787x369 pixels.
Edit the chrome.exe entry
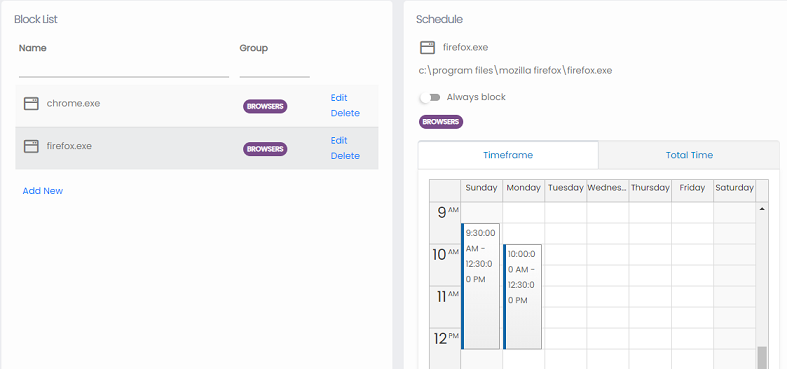(339, 98)
